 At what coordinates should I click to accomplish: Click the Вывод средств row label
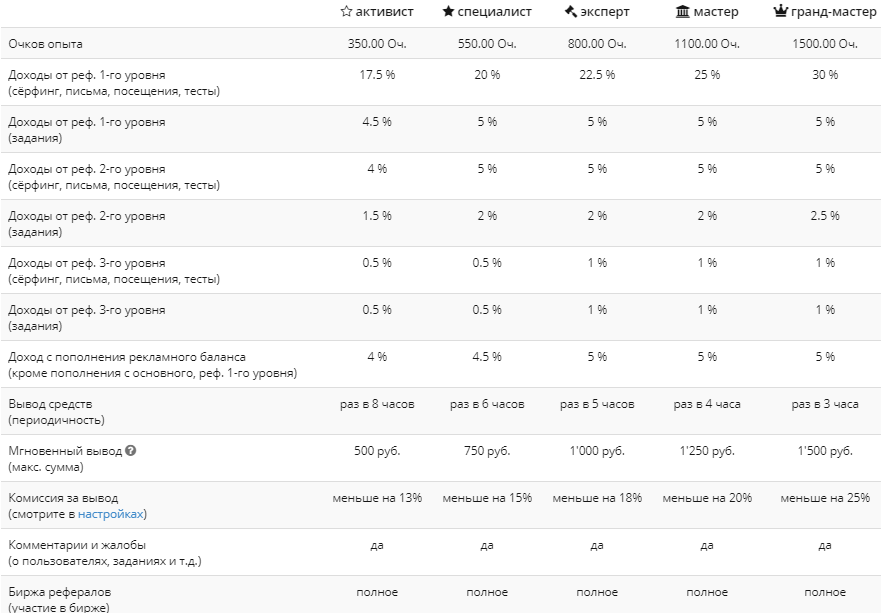[56, 404]
